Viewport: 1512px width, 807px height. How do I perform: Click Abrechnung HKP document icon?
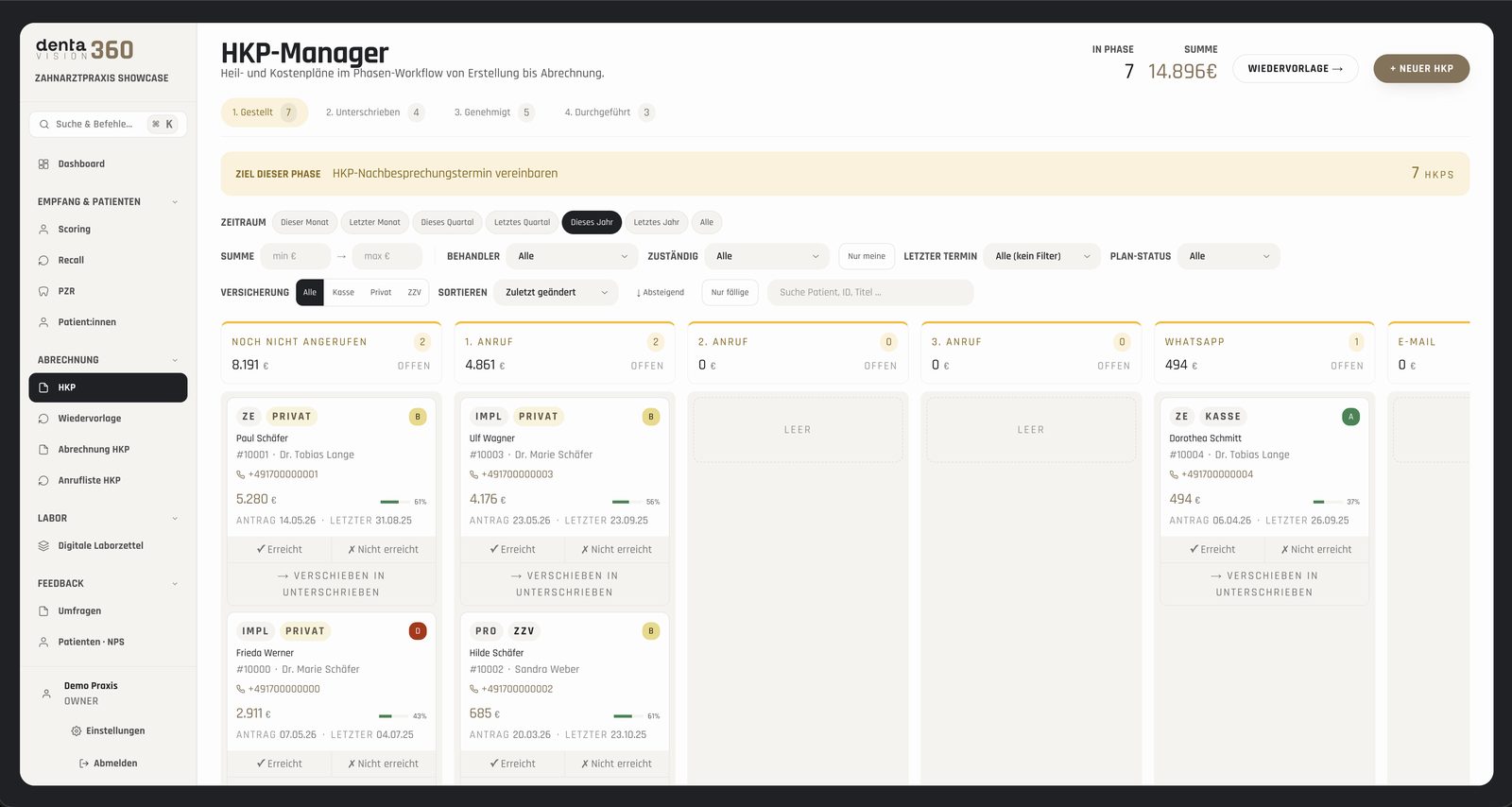click(43, 450)
